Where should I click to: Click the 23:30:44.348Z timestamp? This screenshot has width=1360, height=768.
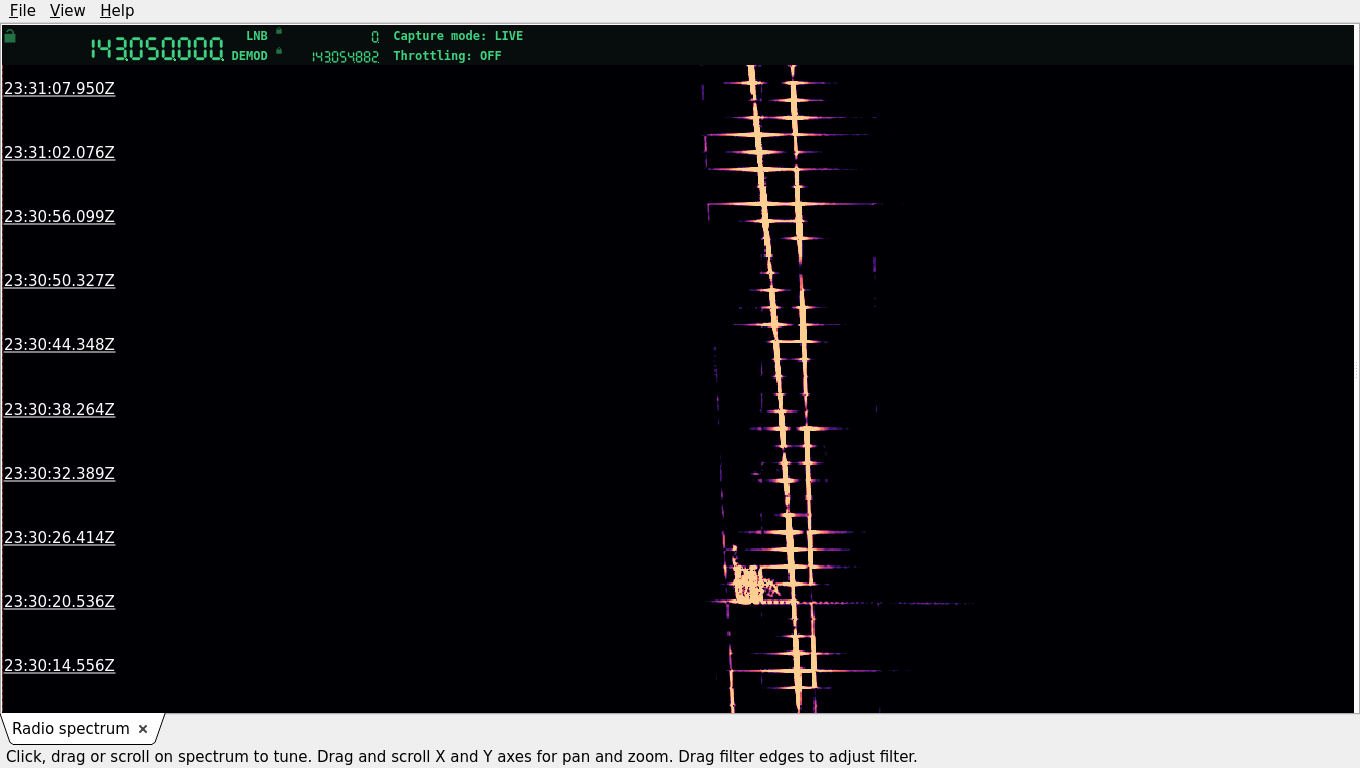[x=60, y=344]
